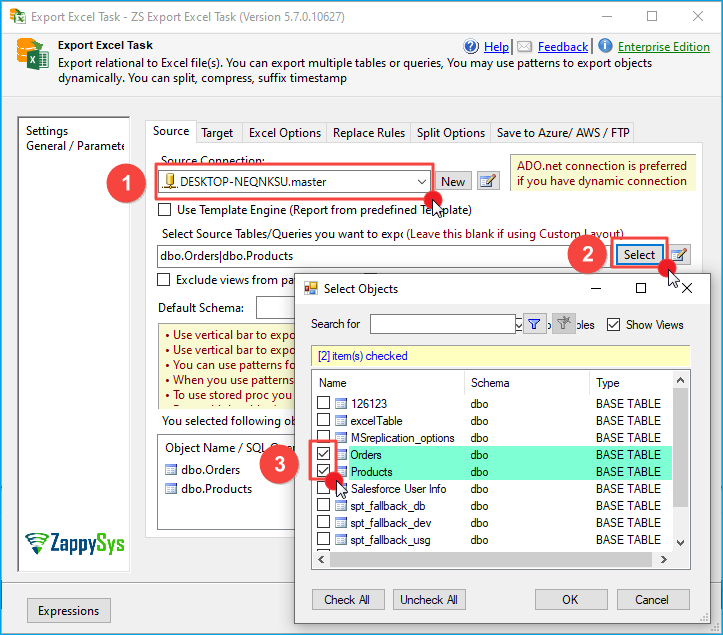Viewport: 723px width, 635px height.
Task: Click the clear filter icon in Select Objects
Action: tap(564, 324)
